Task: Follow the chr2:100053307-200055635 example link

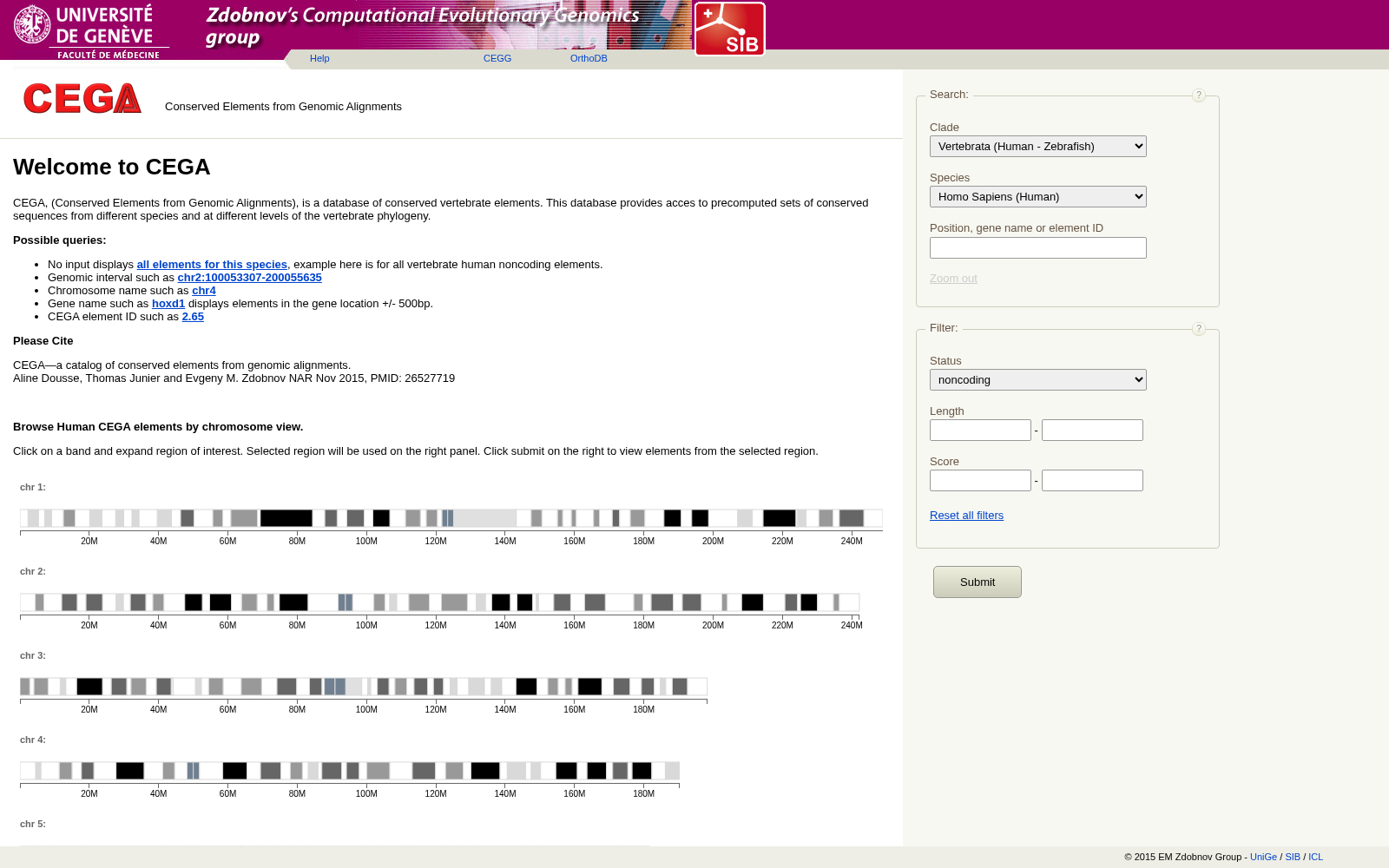Action: pos(250,278)
